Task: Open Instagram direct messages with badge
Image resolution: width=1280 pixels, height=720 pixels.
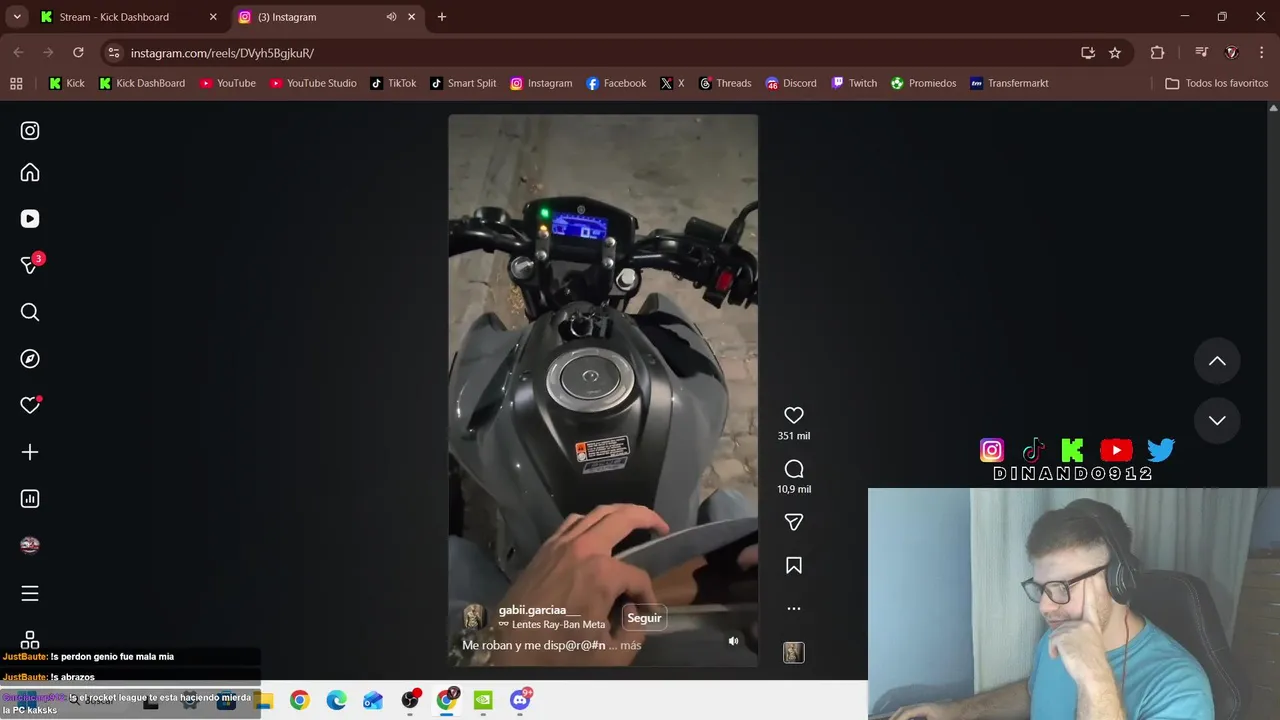Action: [x=31, y=265]
